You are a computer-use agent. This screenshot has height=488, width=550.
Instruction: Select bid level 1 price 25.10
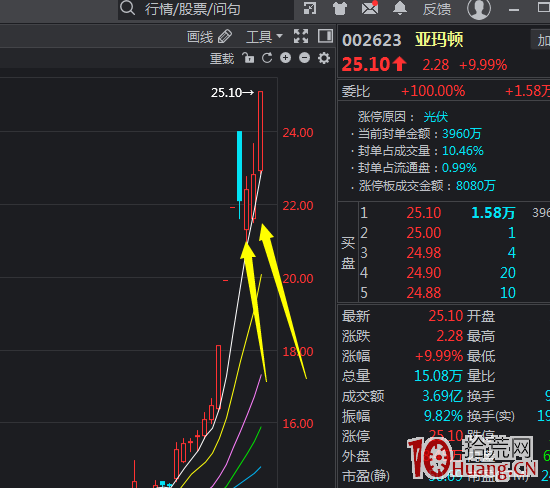point(424,213)
